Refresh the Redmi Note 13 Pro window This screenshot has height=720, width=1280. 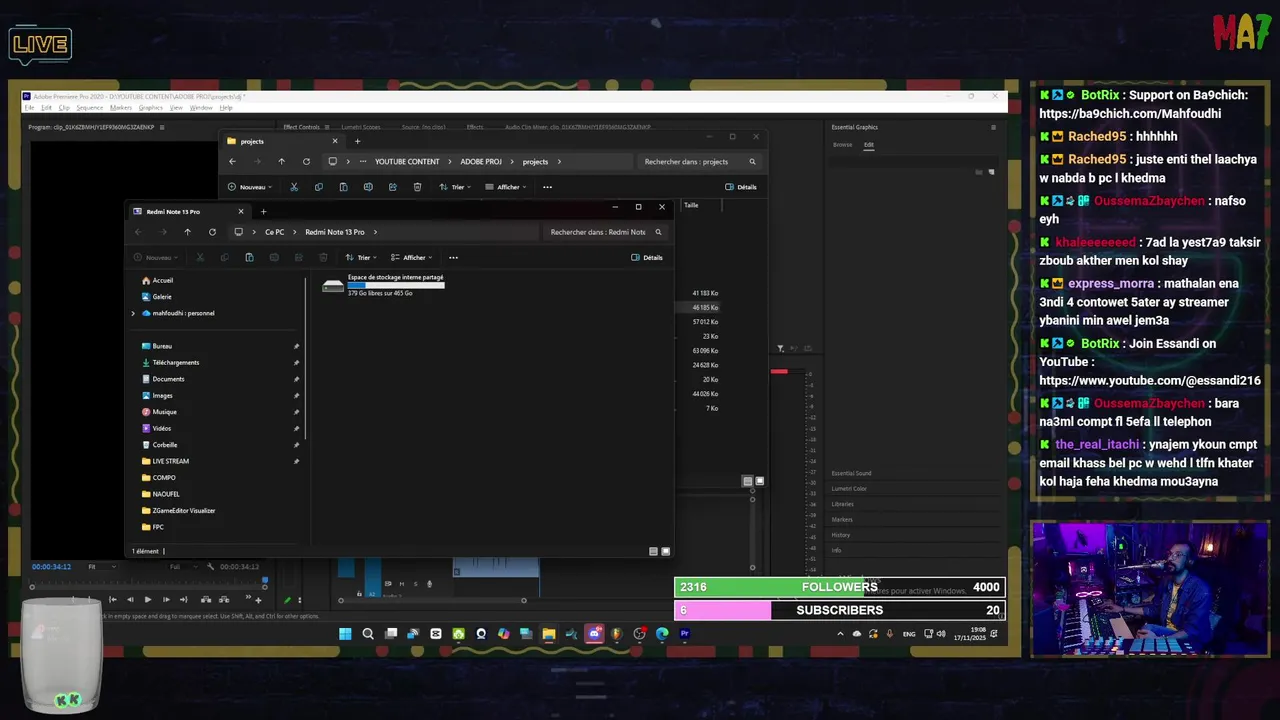click(212, 232)
